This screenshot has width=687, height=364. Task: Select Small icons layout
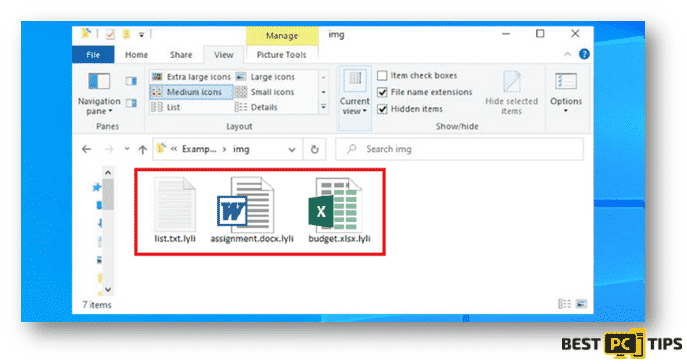click(265, 92)
